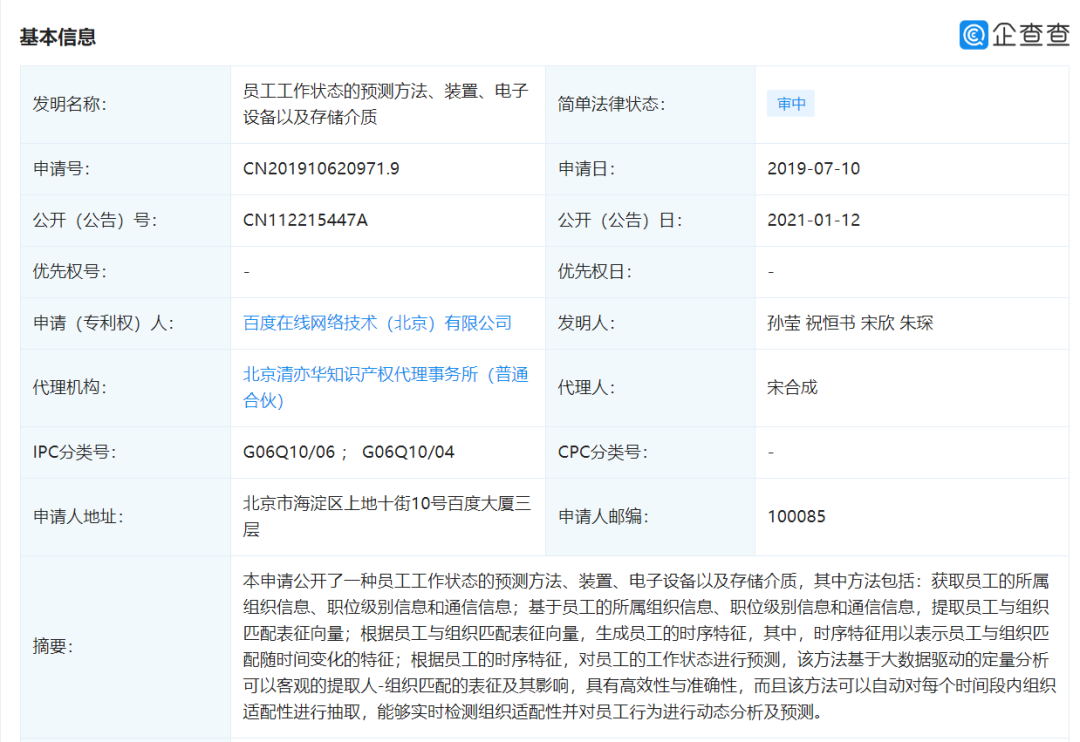Click the 发明名称 row label
1080x742 pixels.
pyautogui.click(x=70, y=104)
